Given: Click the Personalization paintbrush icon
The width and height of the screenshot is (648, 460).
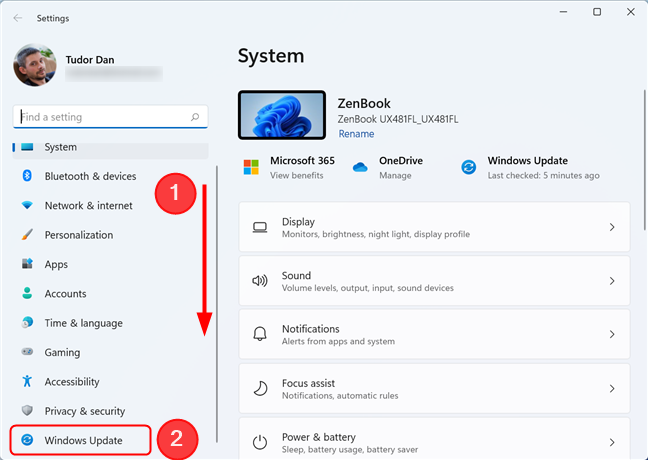Looking at the screenshot, I should tap(27, 235).
